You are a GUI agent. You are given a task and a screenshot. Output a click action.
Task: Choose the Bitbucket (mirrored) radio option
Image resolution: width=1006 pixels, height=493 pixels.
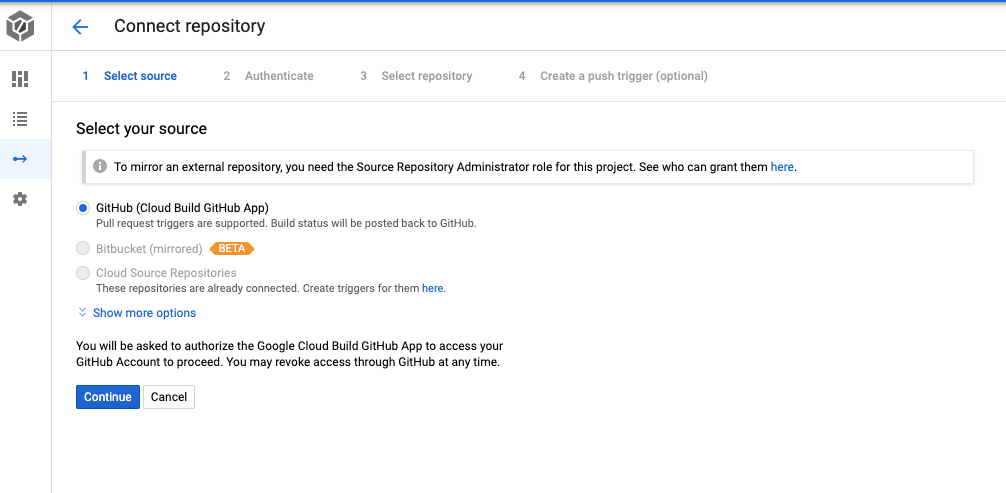pyautogui.click(x=83, y=248)
